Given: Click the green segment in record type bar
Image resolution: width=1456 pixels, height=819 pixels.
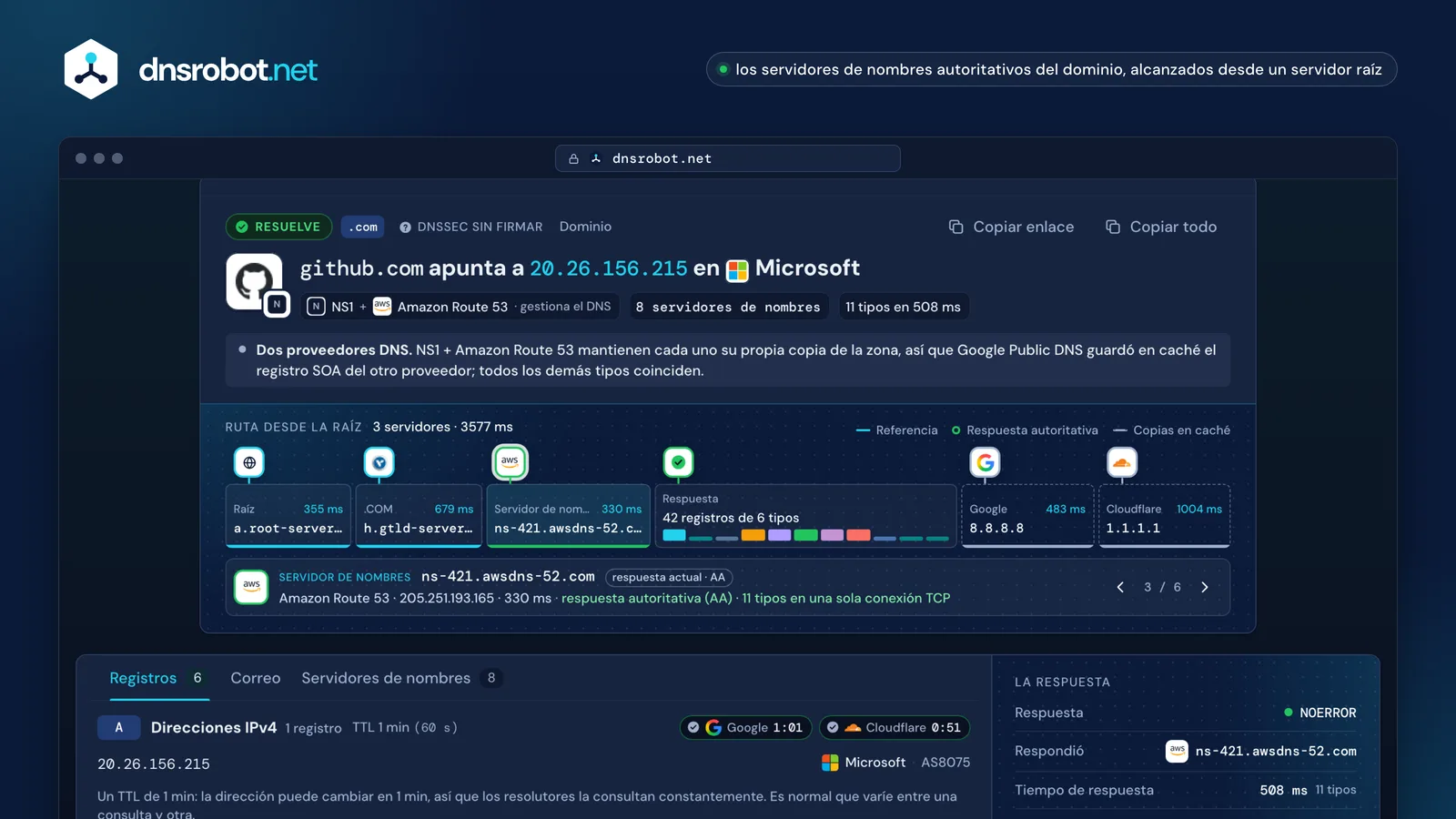Looking at the screenshot, I should point(805,535).
